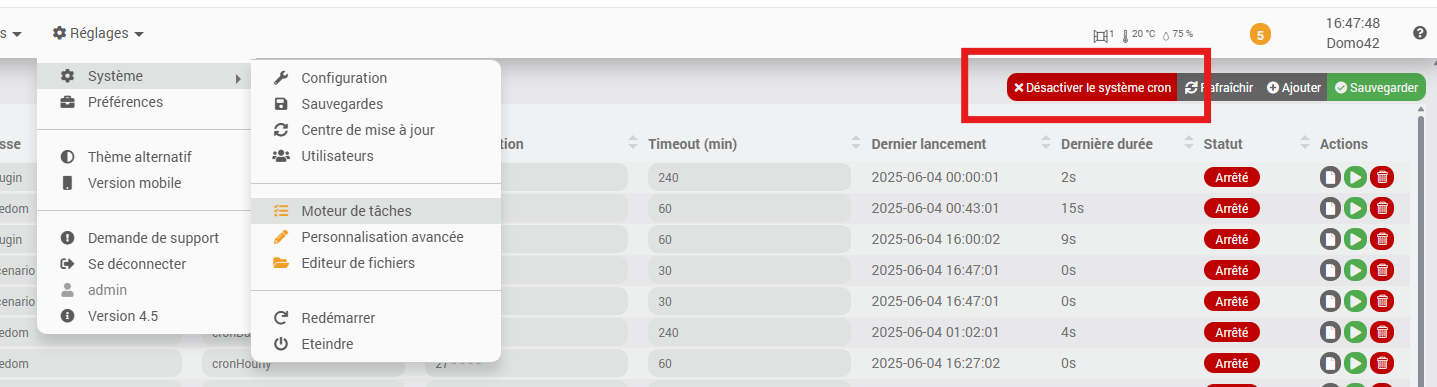Sort by Dernier lancement column
The image size is (1437, 387).
point(929,144)
